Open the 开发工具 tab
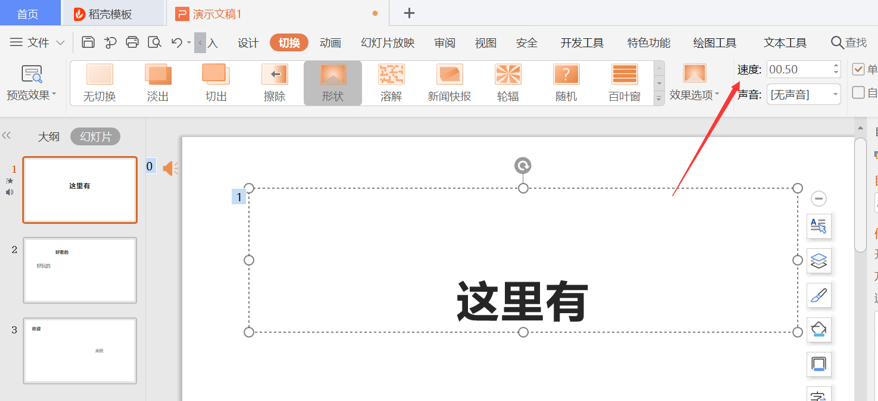The width and height of the screenshot is (878, 401). [582, 43]
